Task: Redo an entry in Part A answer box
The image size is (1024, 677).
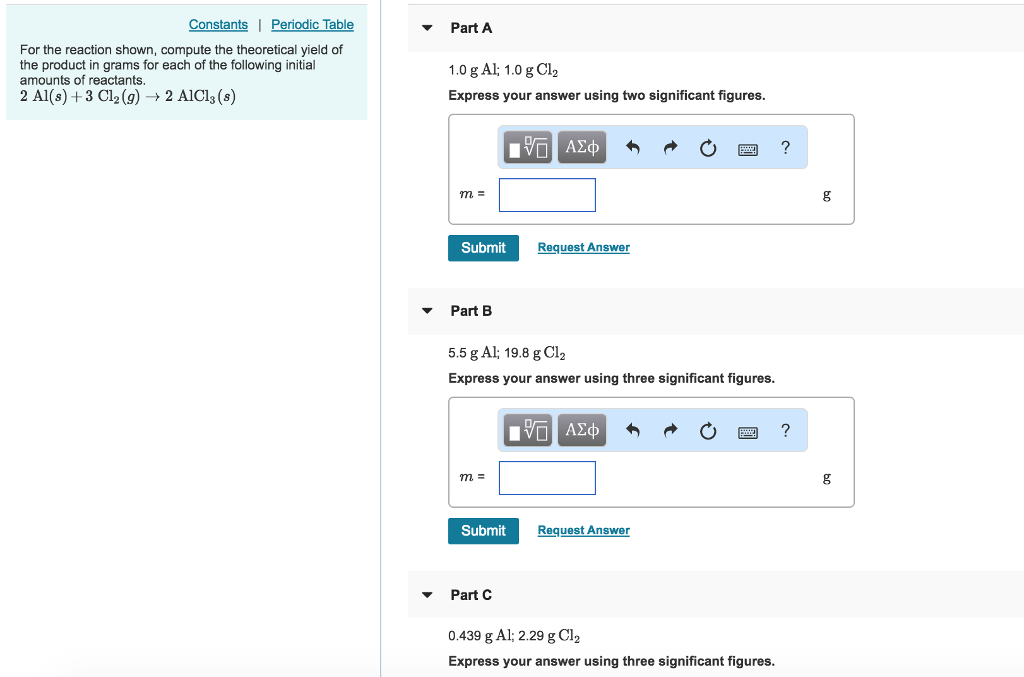Action: (669, 147)
